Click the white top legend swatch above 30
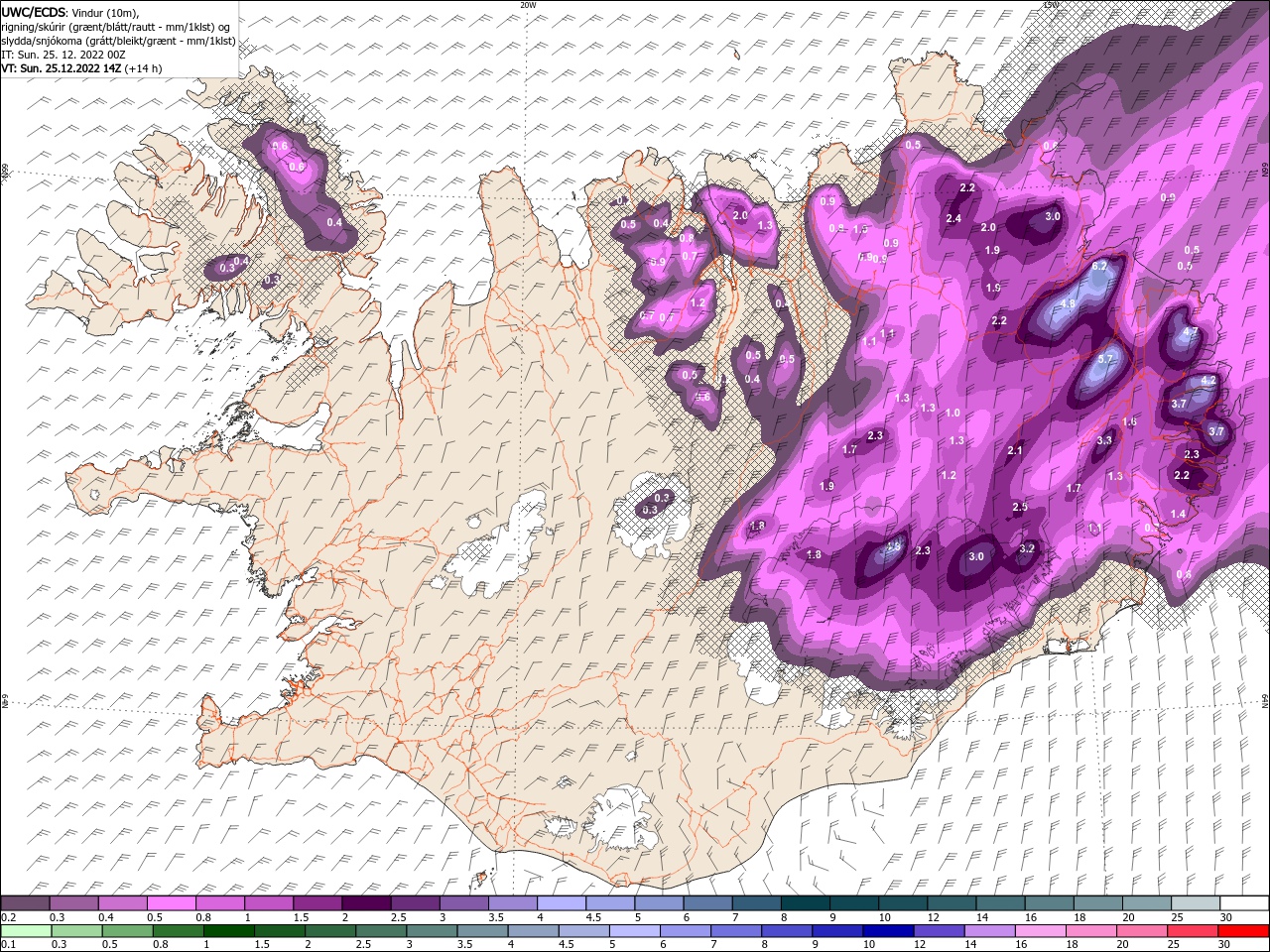 coord(1244,903)
